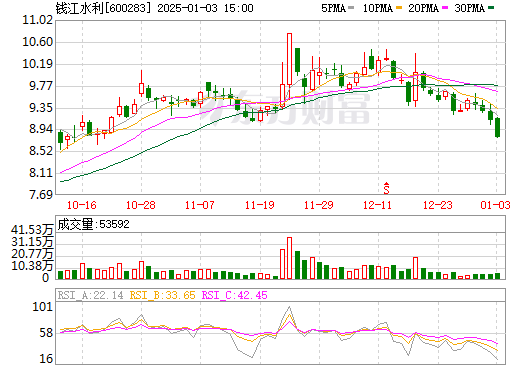Click the 7.69 price axis label

41,194
